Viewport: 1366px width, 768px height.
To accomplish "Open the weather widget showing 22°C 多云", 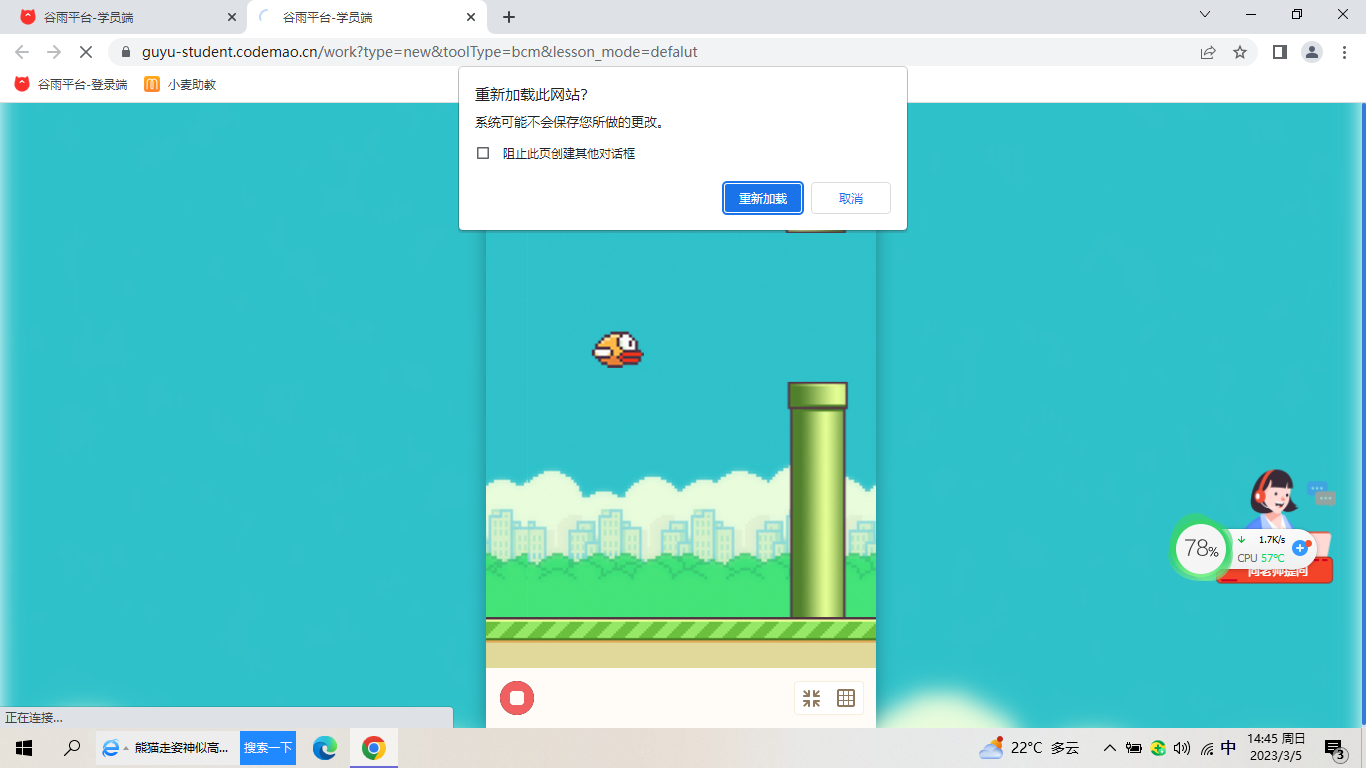I will pyautogui.click(x=1030, y=748).
